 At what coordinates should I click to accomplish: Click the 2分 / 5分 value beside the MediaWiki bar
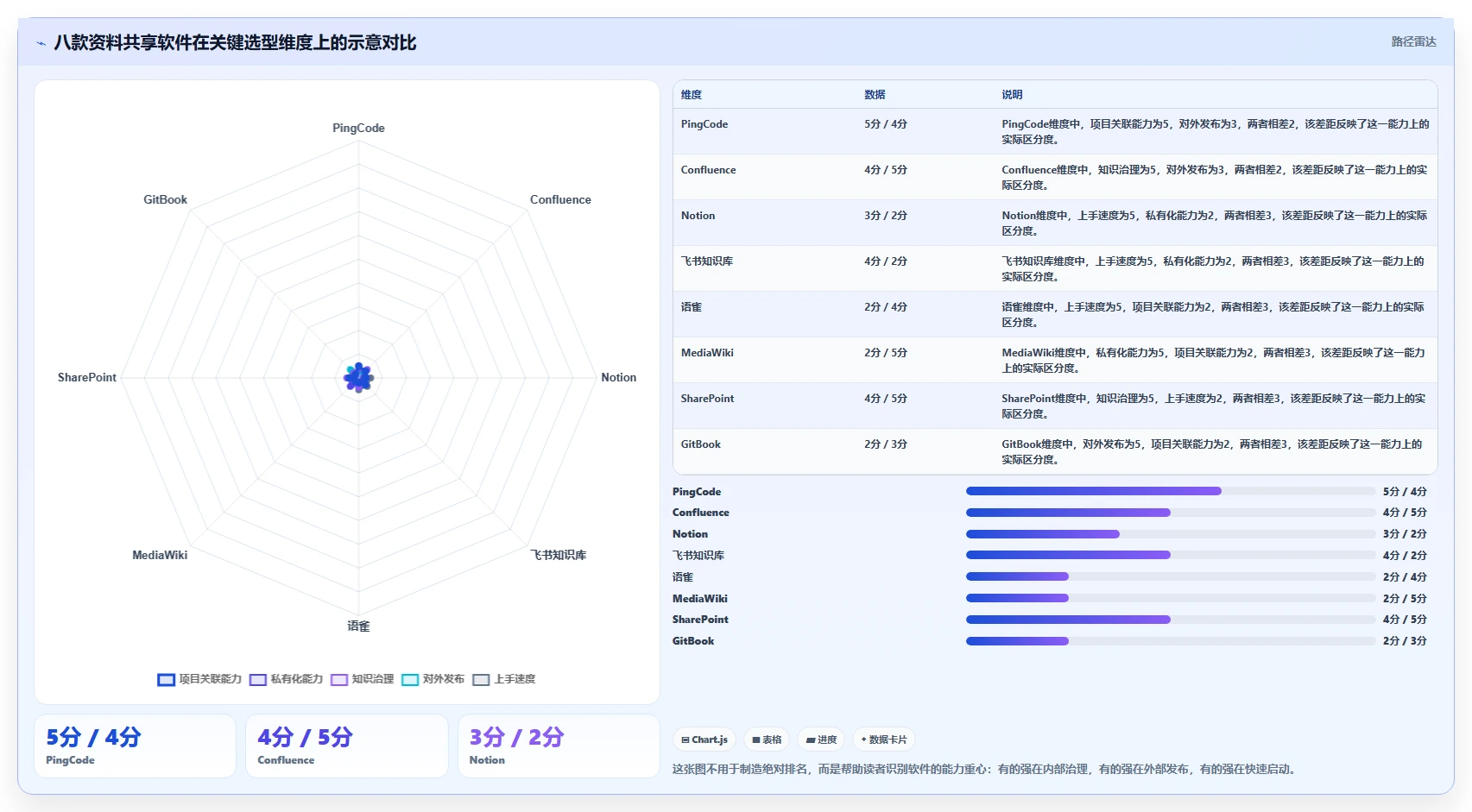pos(1405,598)
